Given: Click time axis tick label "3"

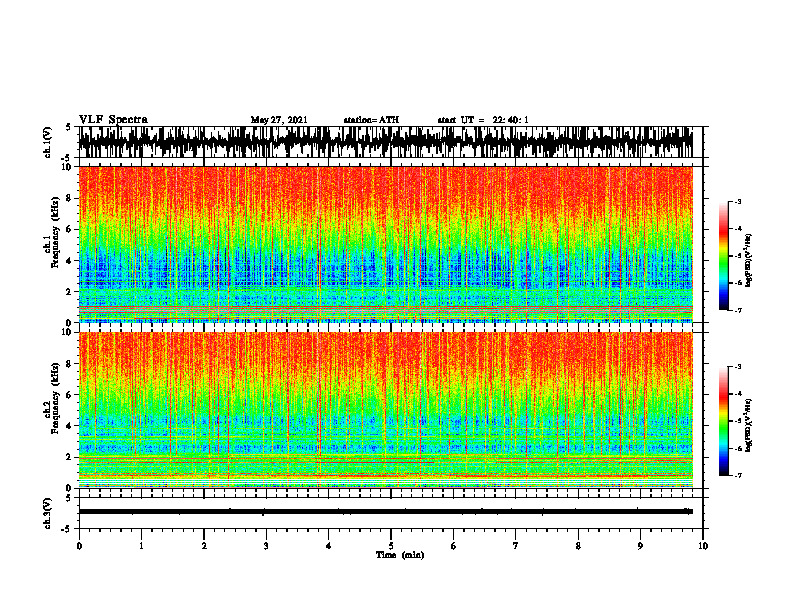Looking at the screenshot, I should (x=266, y=546).
